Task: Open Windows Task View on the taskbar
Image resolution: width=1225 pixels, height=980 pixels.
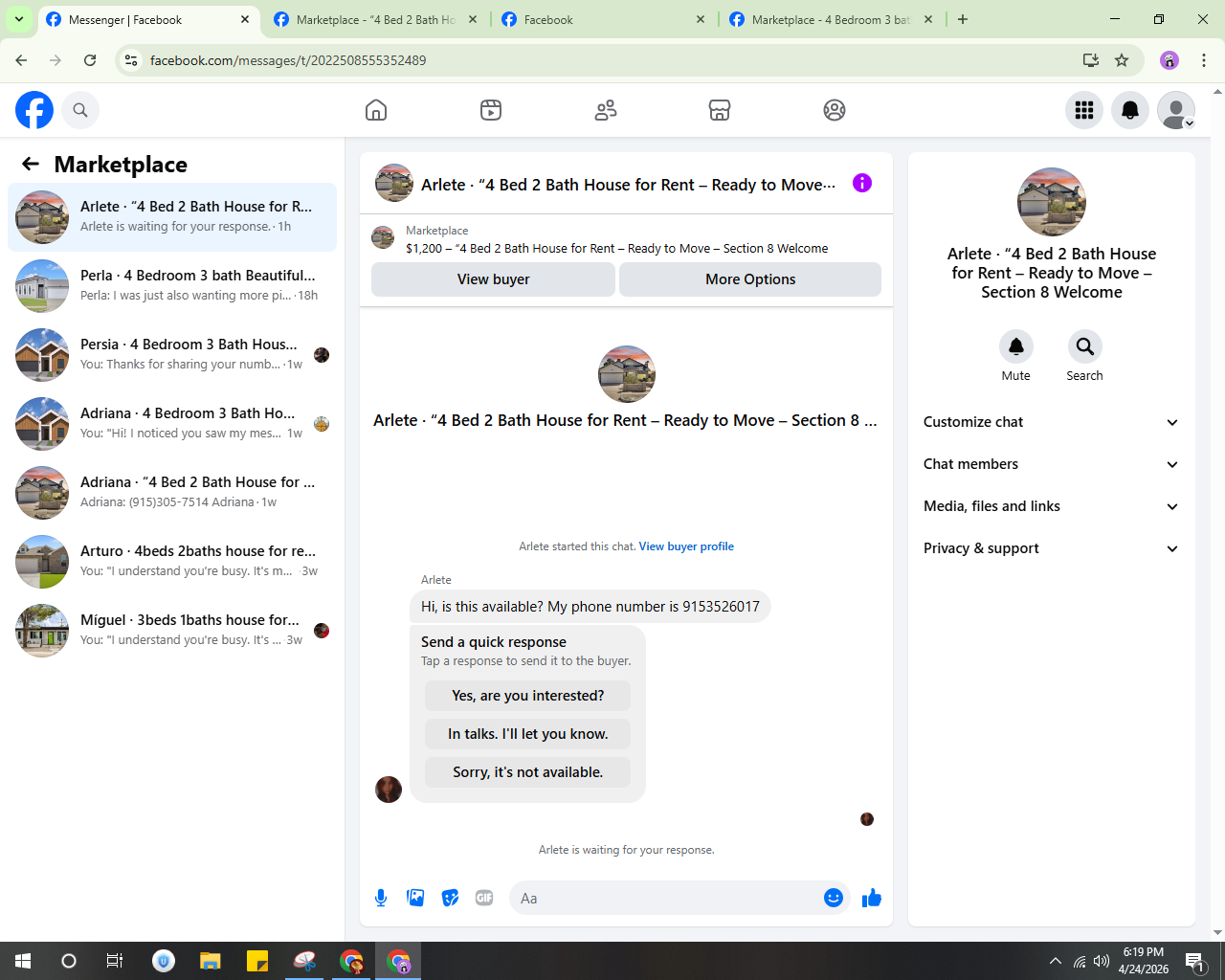Action: point(115,961)
